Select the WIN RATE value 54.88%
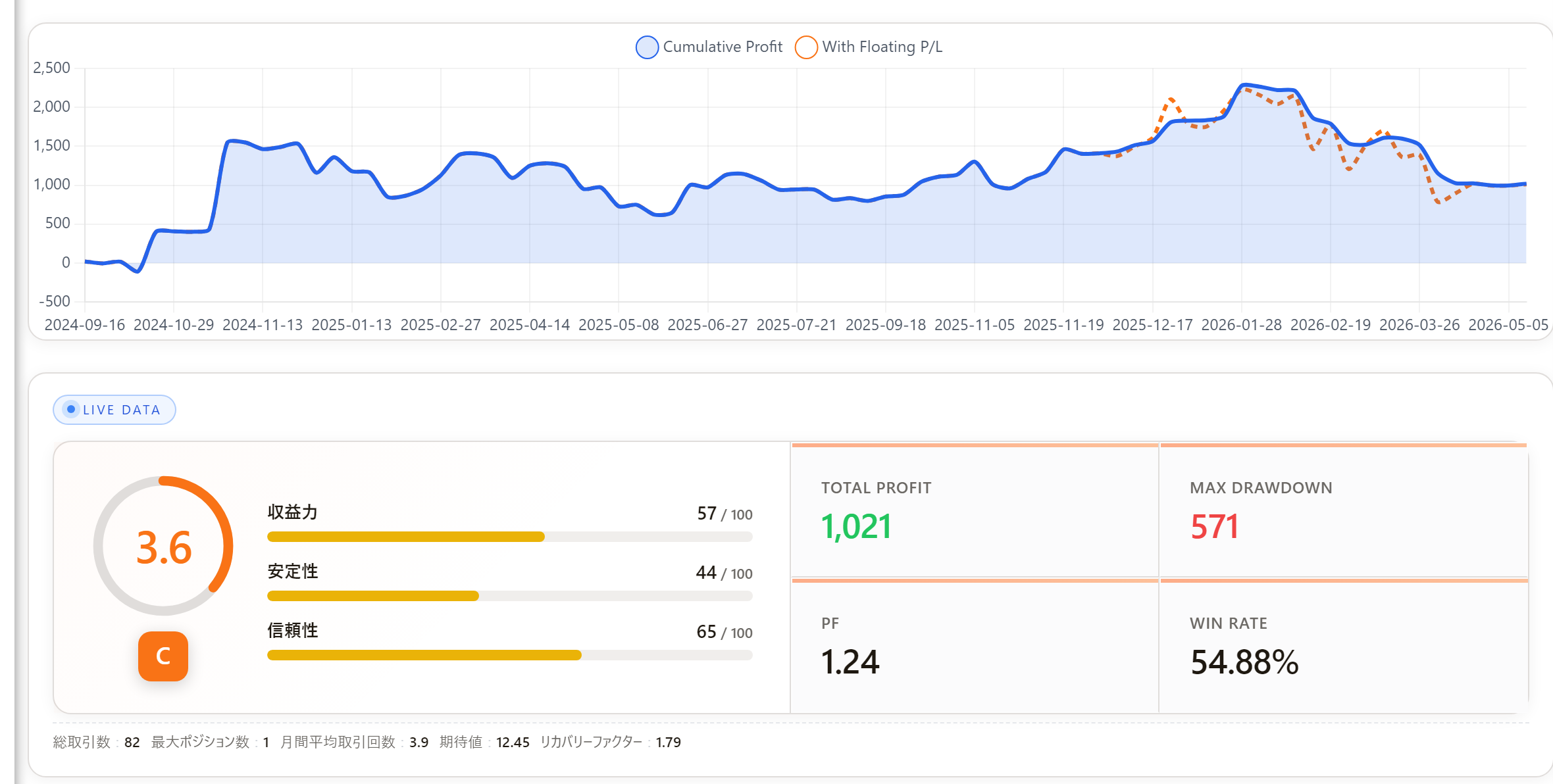The width and height of the screenshot is (1553, 784). click(1244, 662)
